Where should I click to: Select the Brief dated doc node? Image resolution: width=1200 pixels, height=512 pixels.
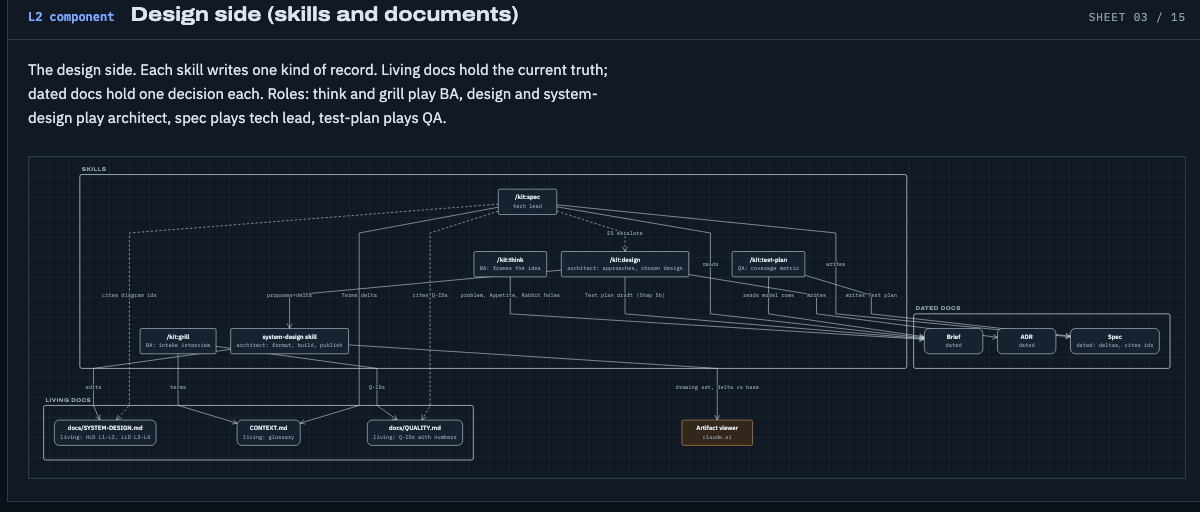(x=953, y=341)
